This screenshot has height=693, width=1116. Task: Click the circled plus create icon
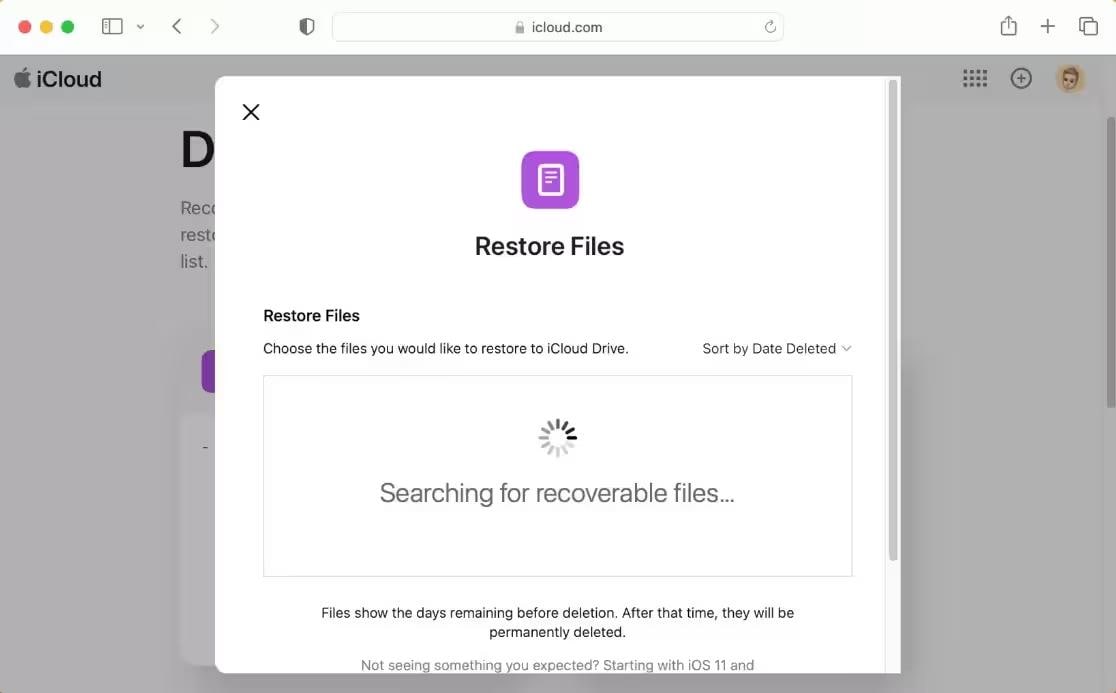[1021, 79]
